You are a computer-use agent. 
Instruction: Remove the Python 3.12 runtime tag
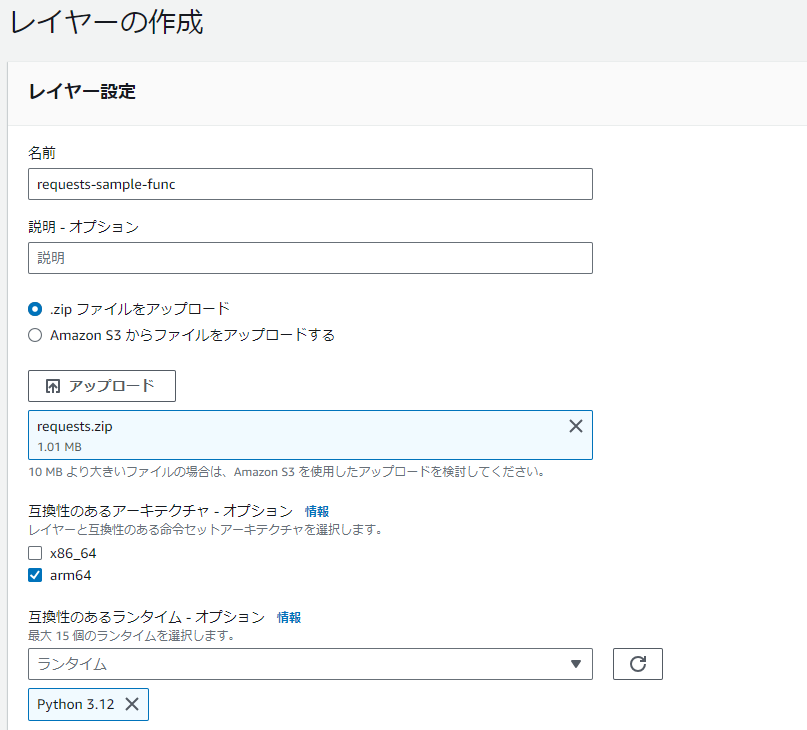click(x=132, y=704)
